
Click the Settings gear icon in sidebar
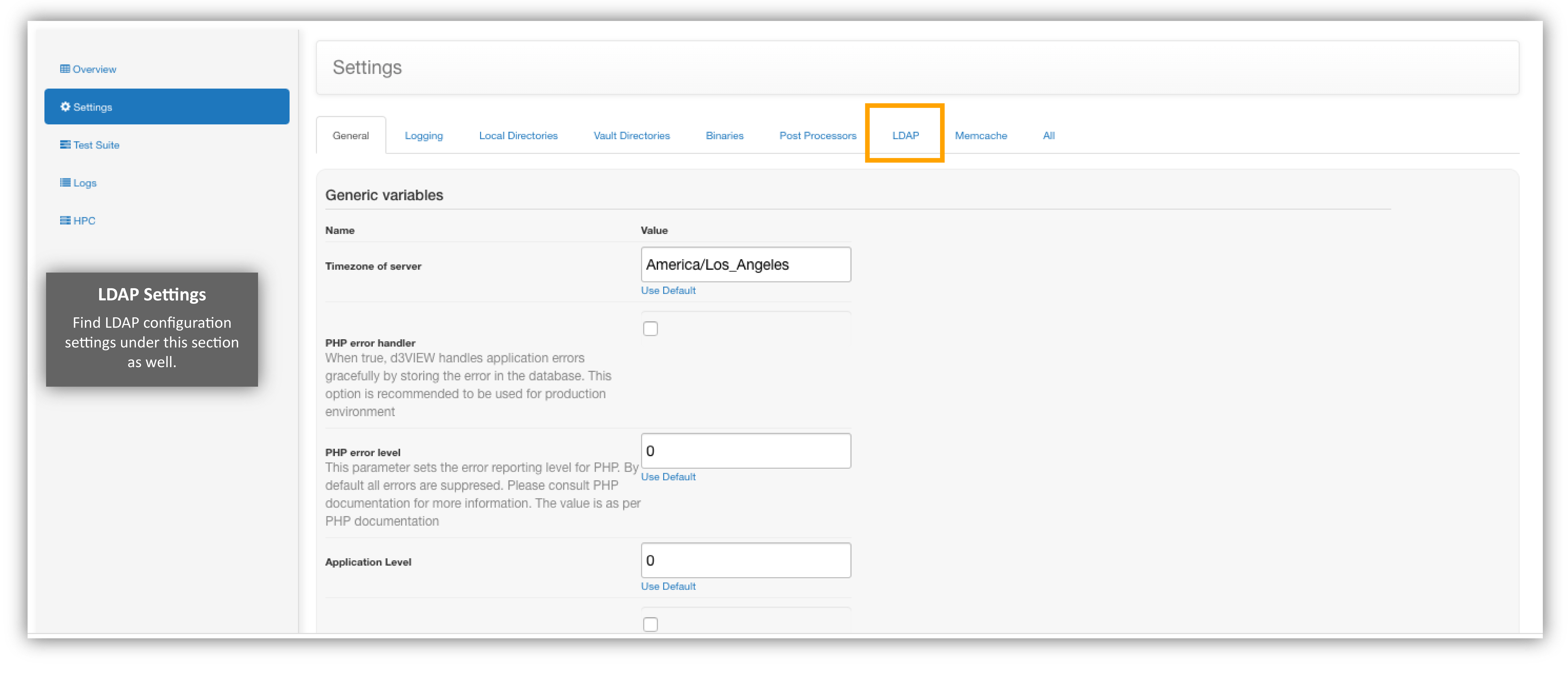(65, 107)
